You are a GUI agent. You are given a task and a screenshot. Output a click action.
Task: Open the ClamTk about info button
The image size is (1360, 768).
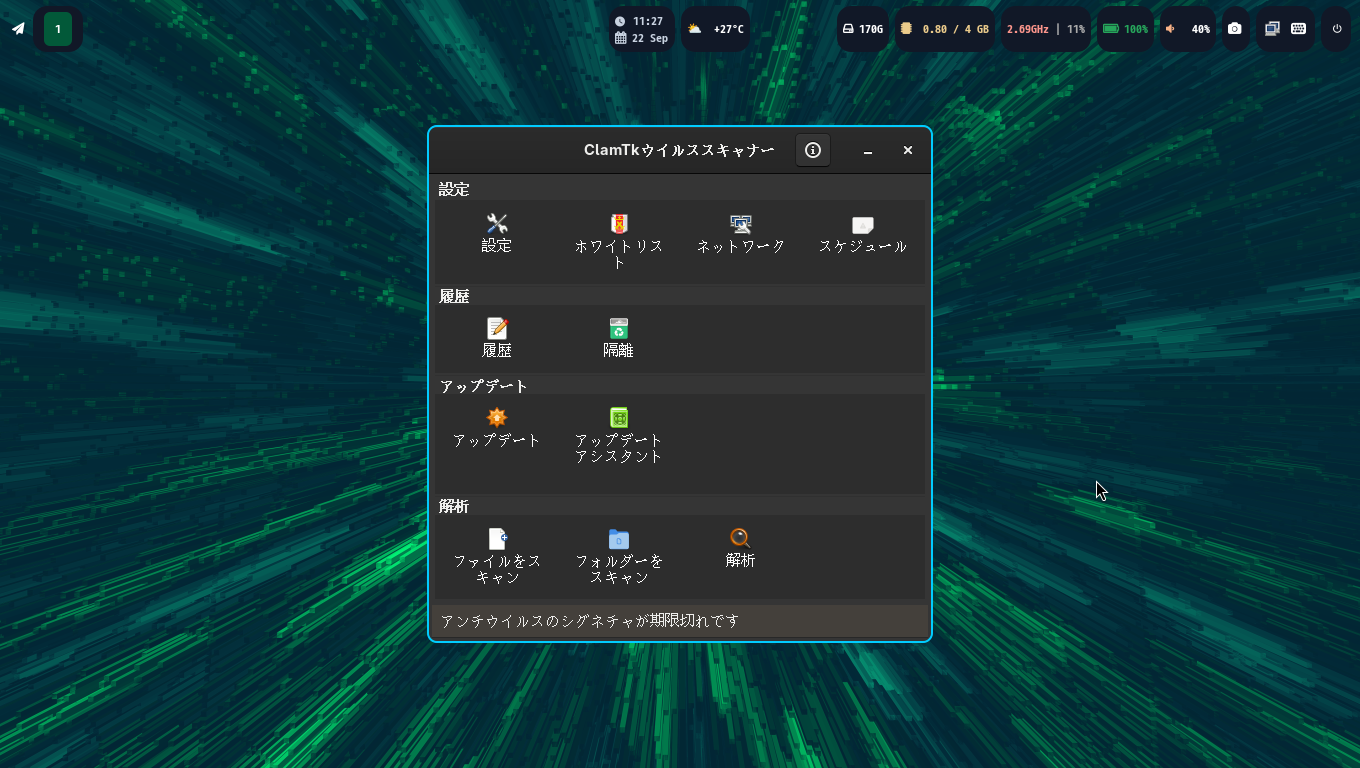tap(813, 150)
